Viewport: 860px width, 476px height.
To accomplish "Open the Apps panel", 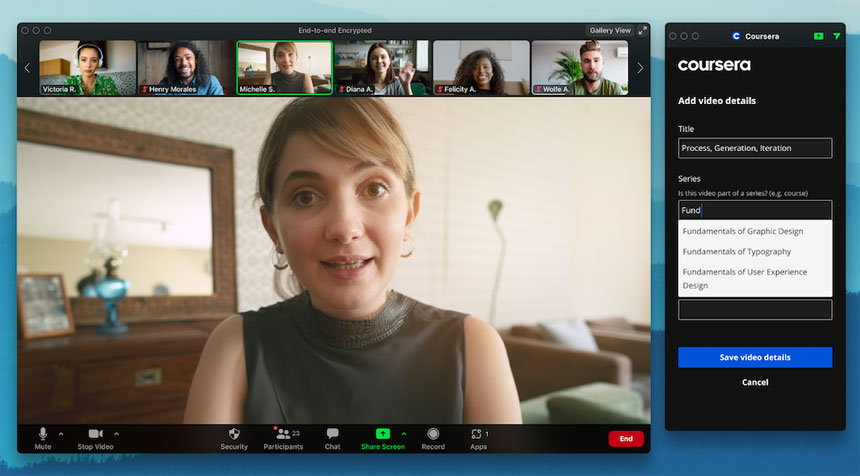I will [x=477, y=434].
